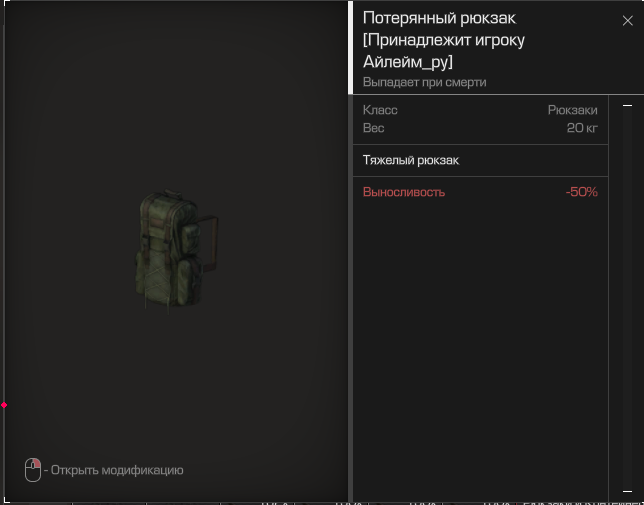The width and height of the screenshot is (644, 505).
Task: Click the green backpack 3D model
Action: [177, 249]
